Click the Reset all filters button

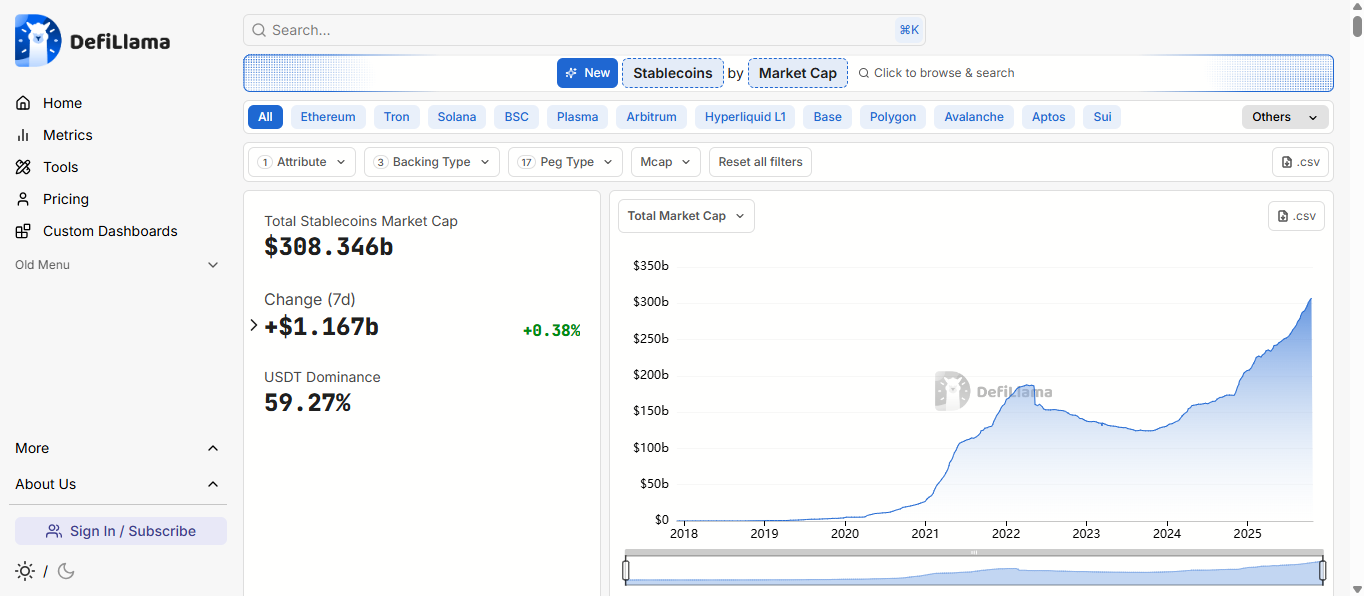(760, 162)
